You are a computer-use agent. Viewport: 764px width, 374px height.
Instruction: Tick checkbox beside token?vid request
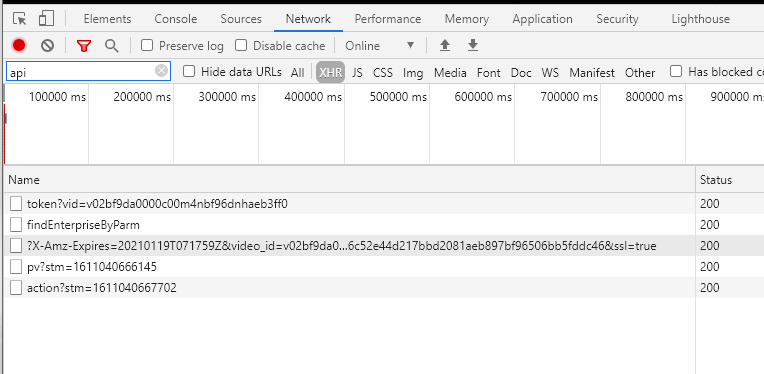pyautogui.click(x=16, y=204)
